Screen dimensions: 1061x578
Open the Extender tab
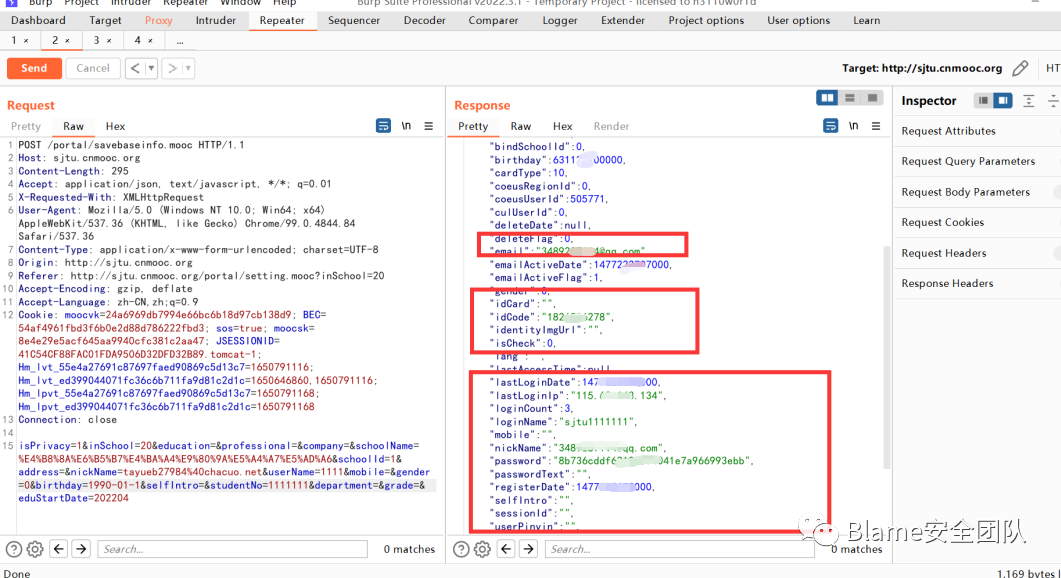tap(623, 20)
